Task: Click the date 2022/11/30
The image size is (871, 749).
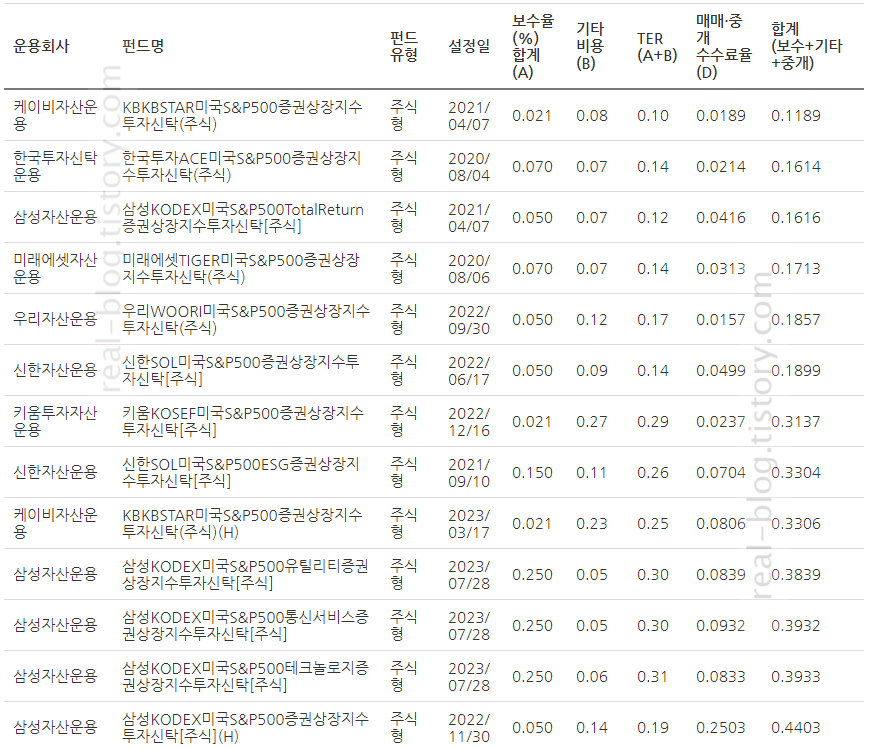Action: click(469, 728)
